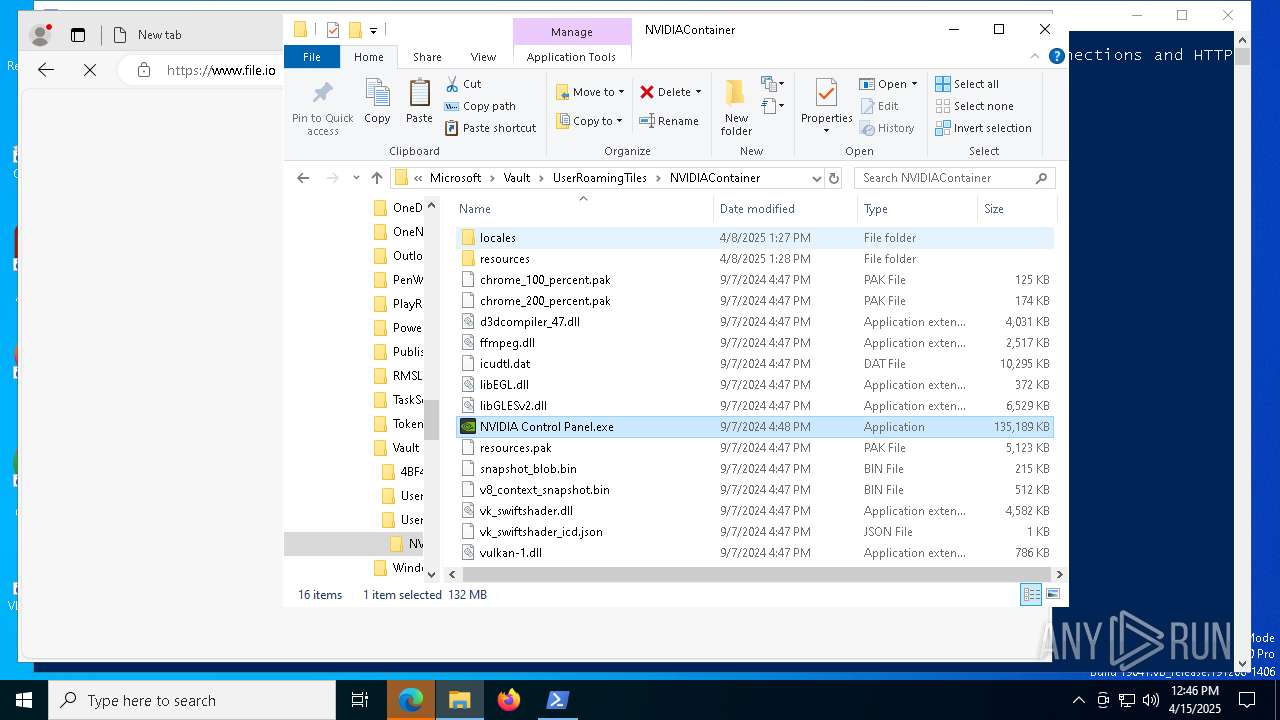Open recent locations dropdown arrow
Screen dimensions: 1280x720
(356, 178)
